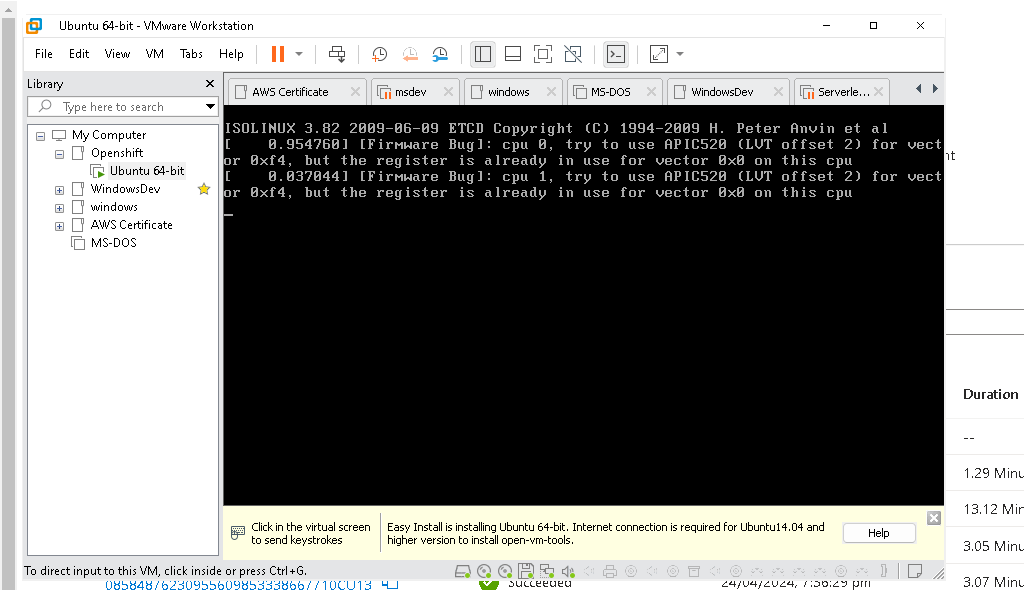Click the Send Ctrl+Alt+Del toolbar icon
Viewport: 1024px width, 590px height.
[x=337, y=54]
